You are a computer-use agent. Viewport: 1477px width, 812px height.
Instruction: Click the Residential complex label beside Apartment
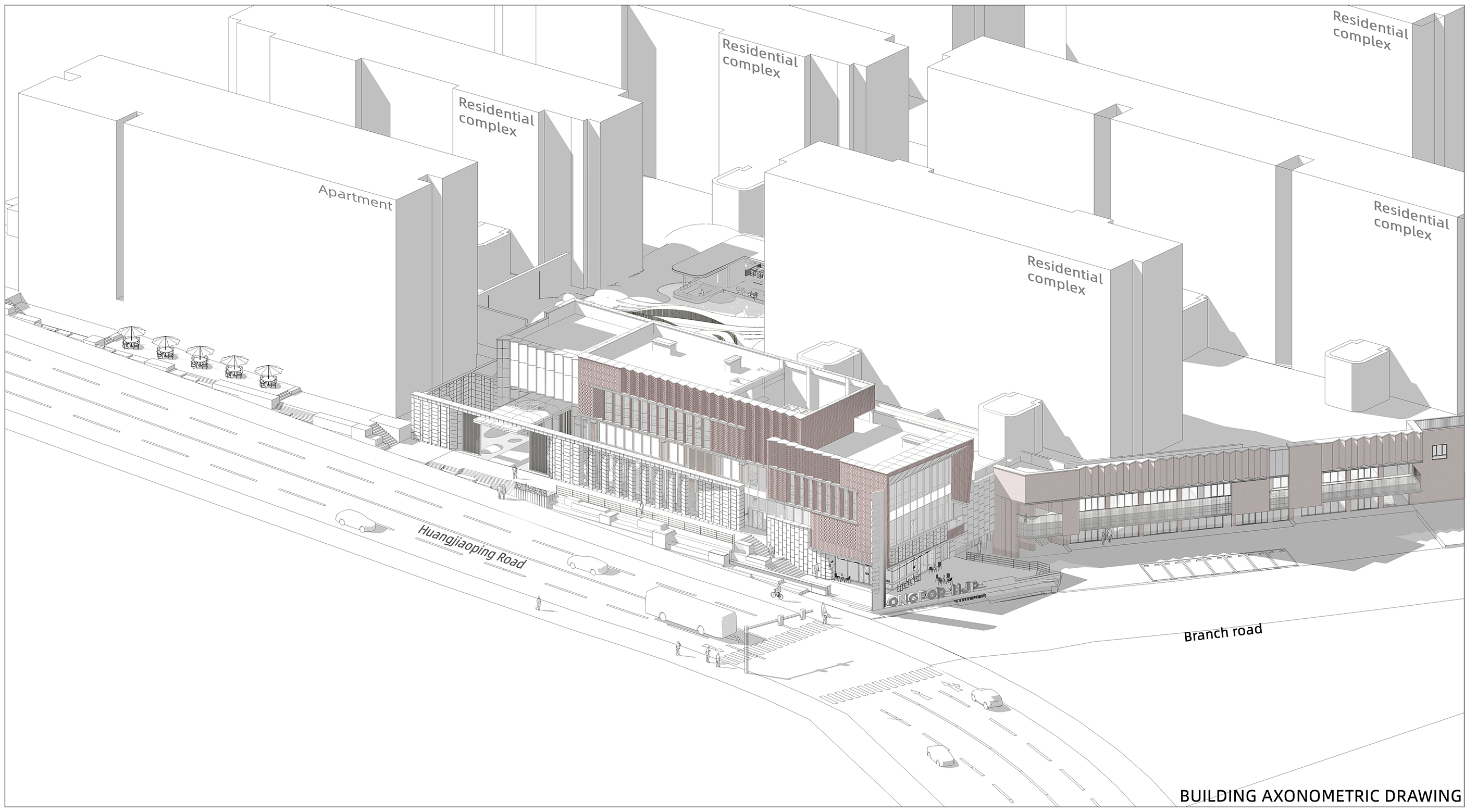point(495,117)
